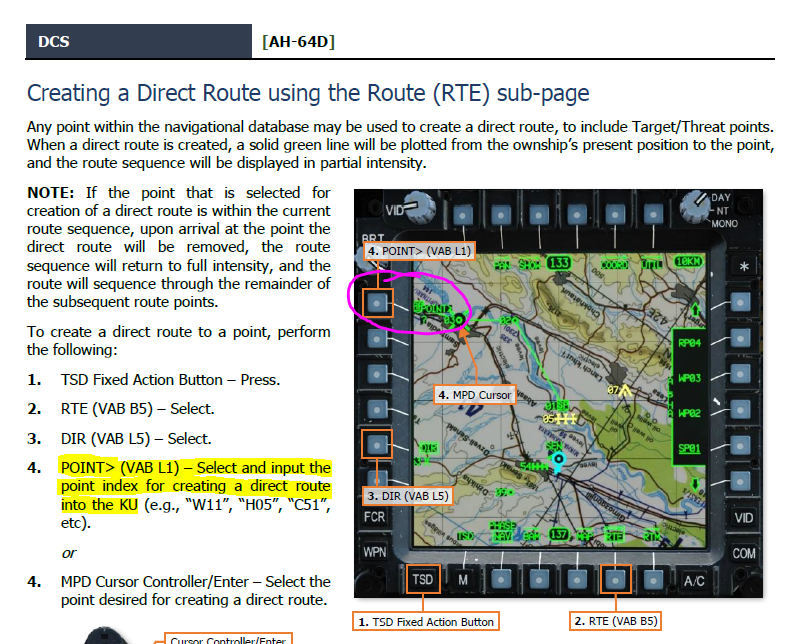This screenshot has width=805, height=644.
Task: Click the "[AH-64D]" header text
Action: pyautogui.click(x=298, y=42)
